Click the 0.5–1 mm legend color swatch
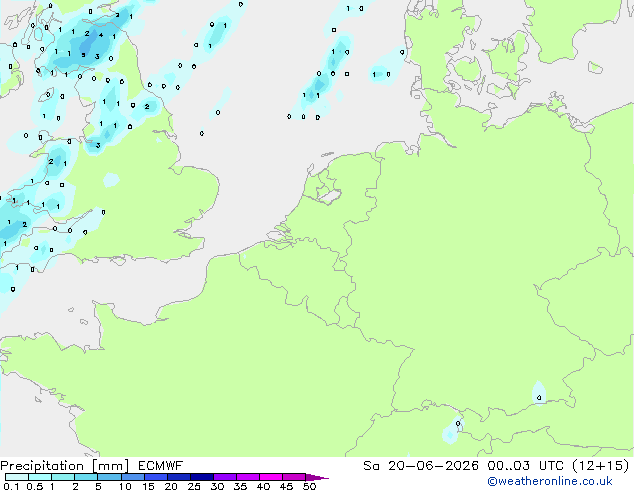 coord(40,477)
